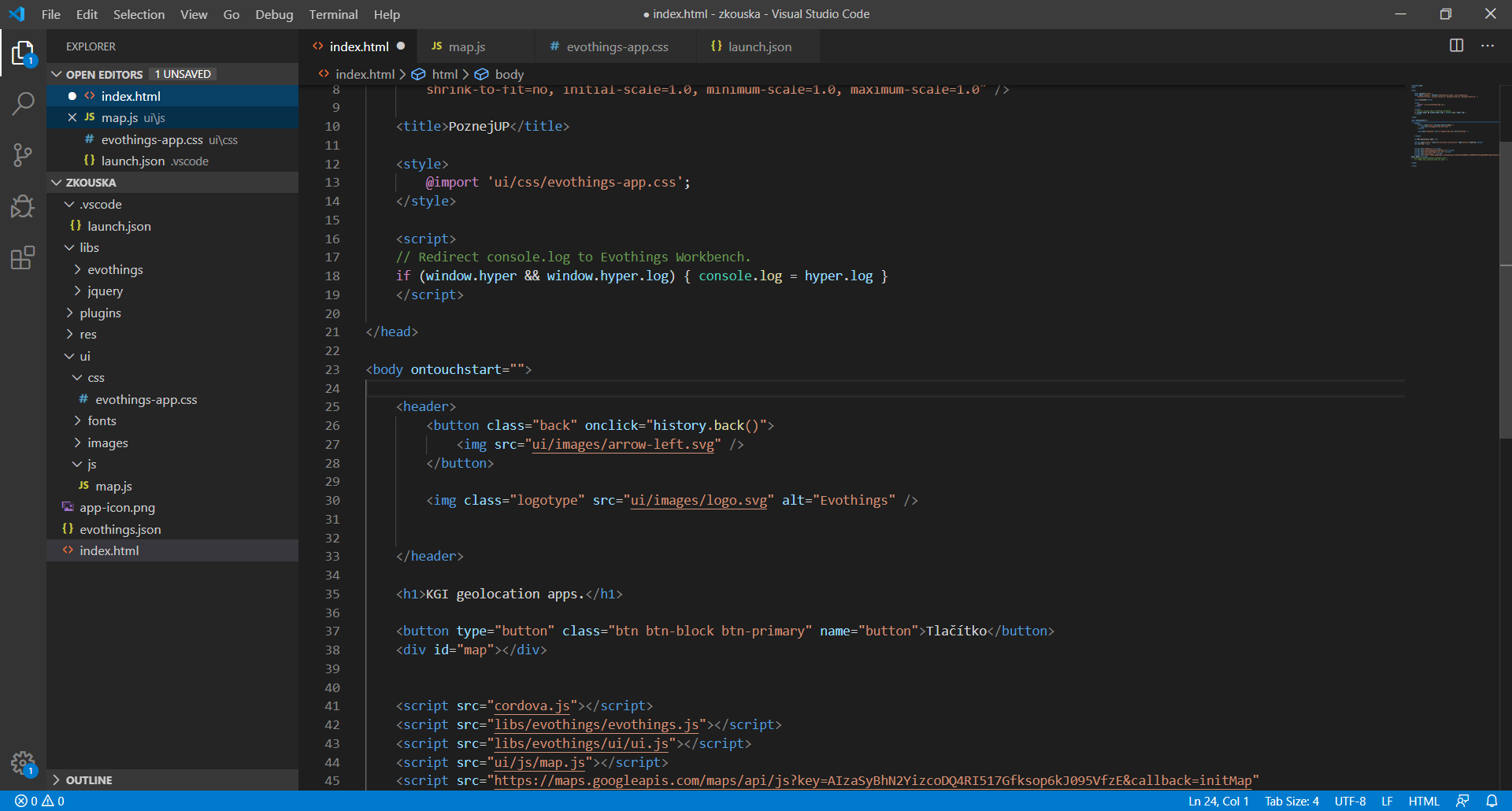Open the Search view in activity bar

23,103
